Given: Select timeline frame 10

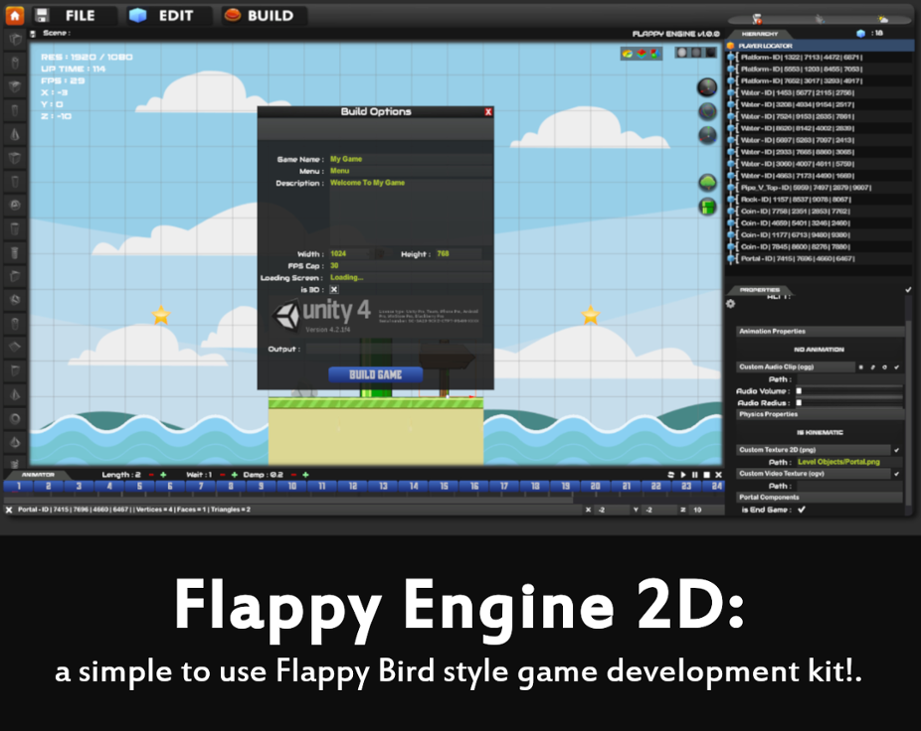Looking at the screenshot, I should [291, 486].
